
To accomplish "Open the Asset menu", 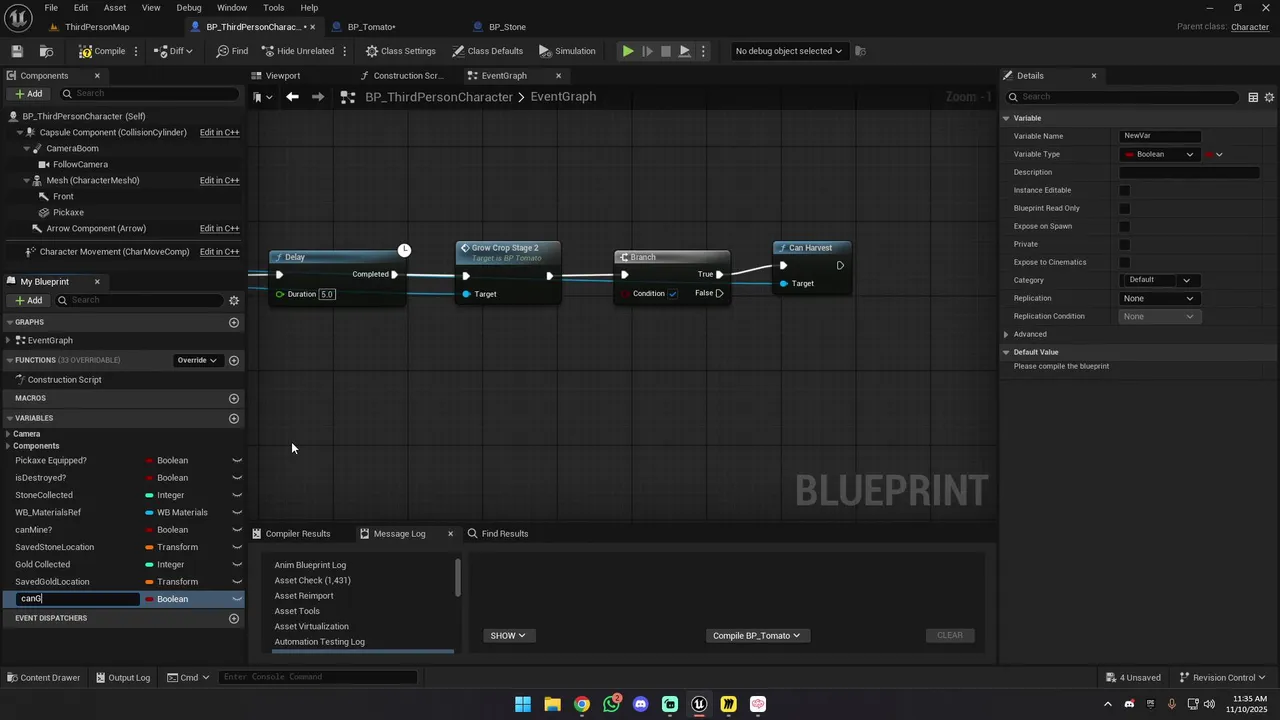I will coord(115,7).
